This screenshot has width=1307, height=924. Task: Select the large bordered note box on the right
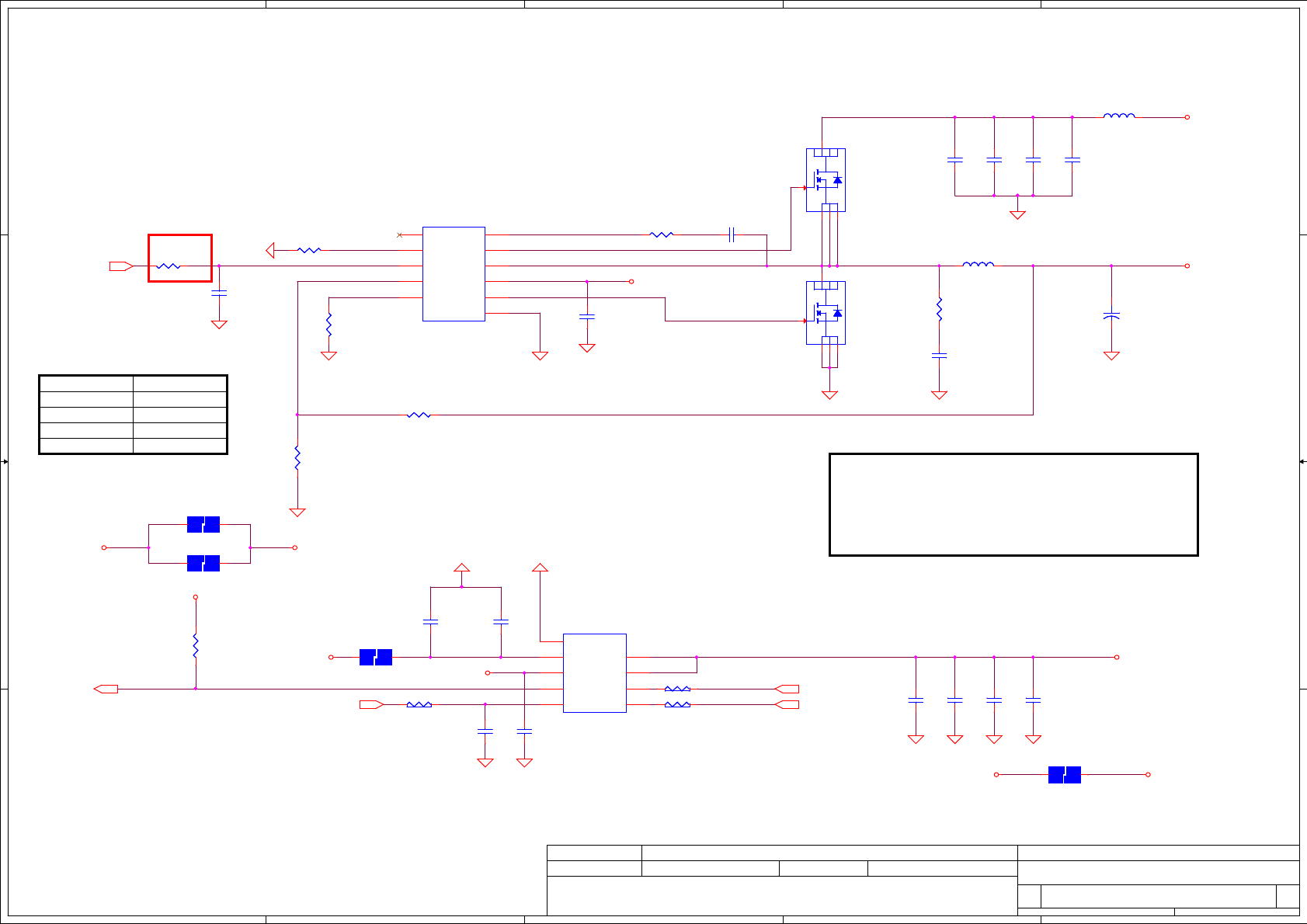point(1013,505)
